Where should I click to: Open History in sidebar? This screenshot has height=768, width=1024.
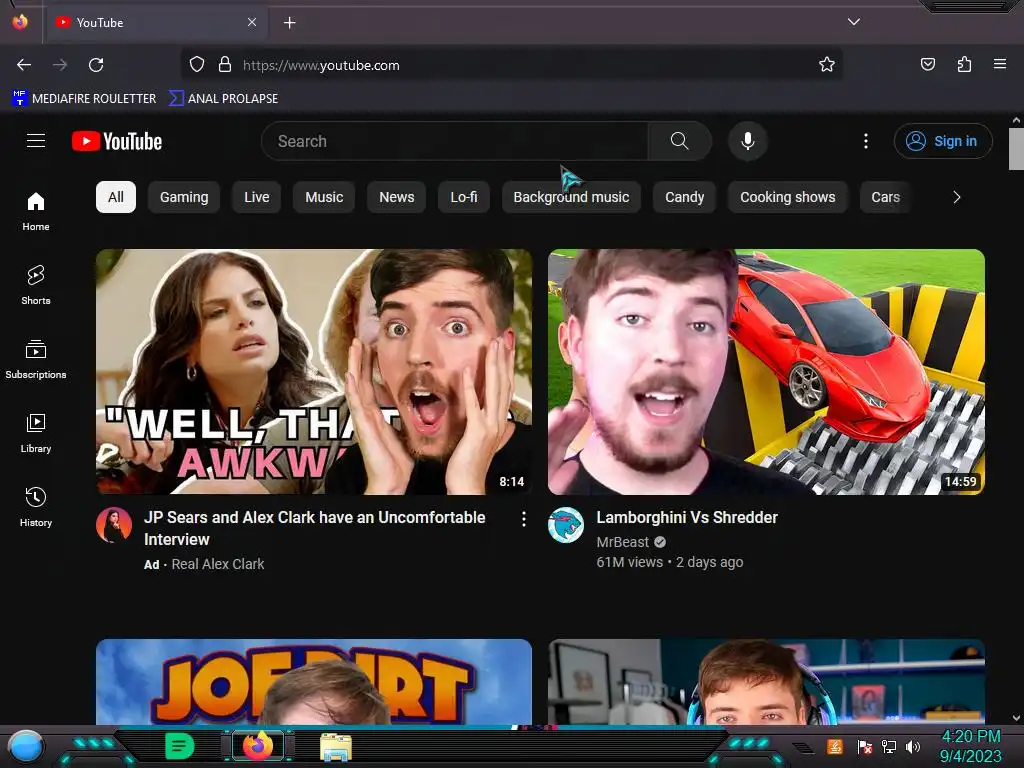(36, 507)
